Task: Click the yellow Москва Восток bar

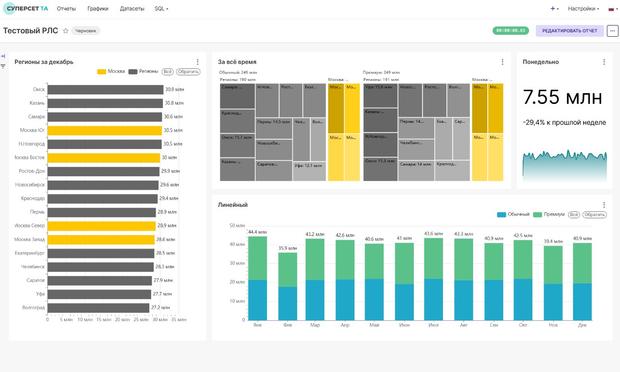Action: point(104,158)
